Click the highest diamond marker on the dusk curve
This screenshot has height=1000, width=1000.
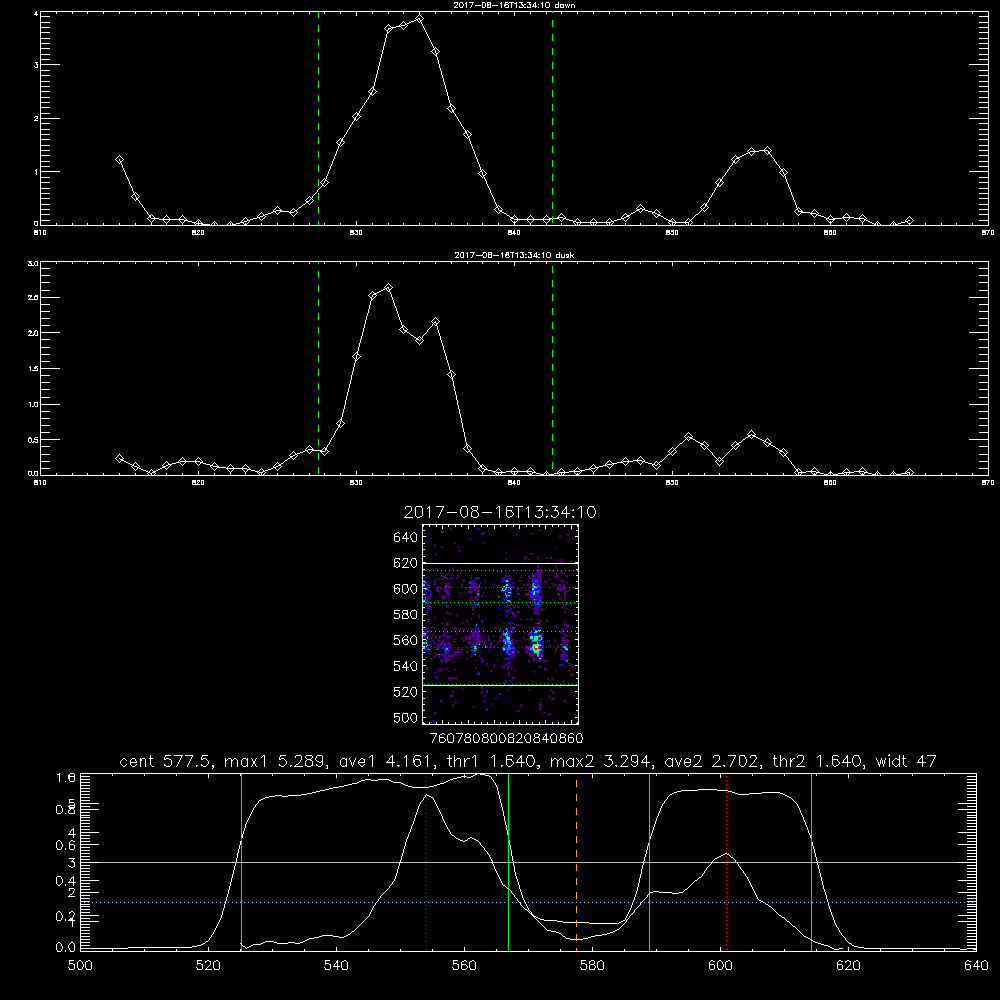pyautogui.click(x=388, y=288)
